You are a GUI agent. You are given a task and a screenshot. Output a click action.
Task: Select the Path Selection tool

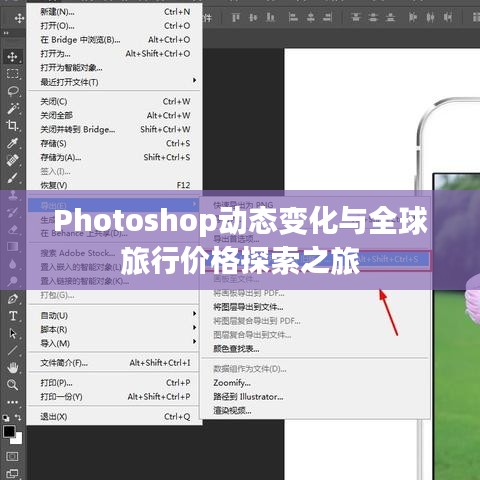(13, 333)
